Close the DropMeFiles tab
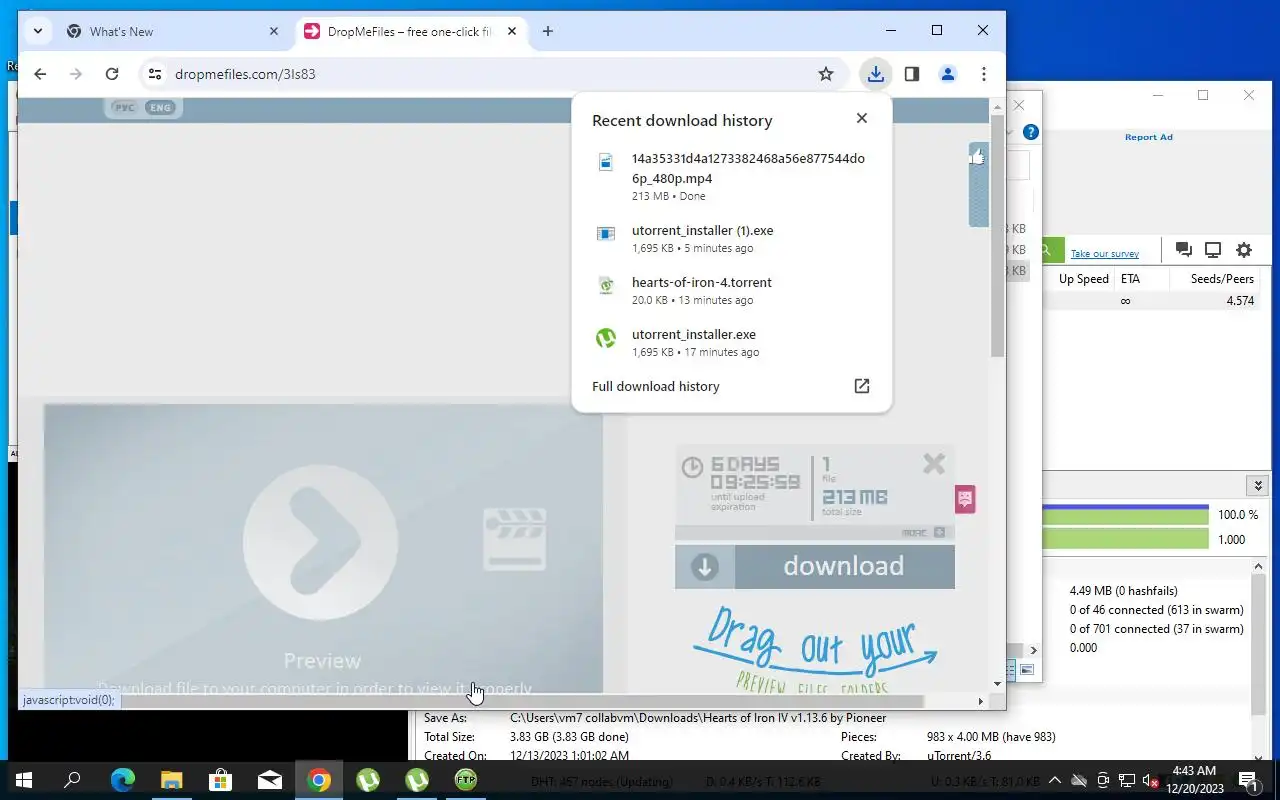Viewport: 1280px width, 800px height. [512, 32]
